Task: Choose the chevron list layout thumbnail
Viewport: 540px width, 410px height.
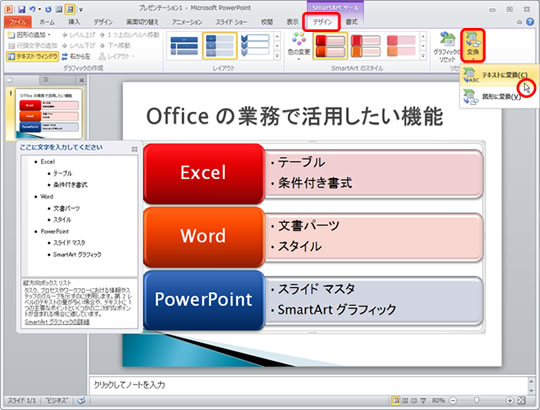Action: [x=255, y=46]
